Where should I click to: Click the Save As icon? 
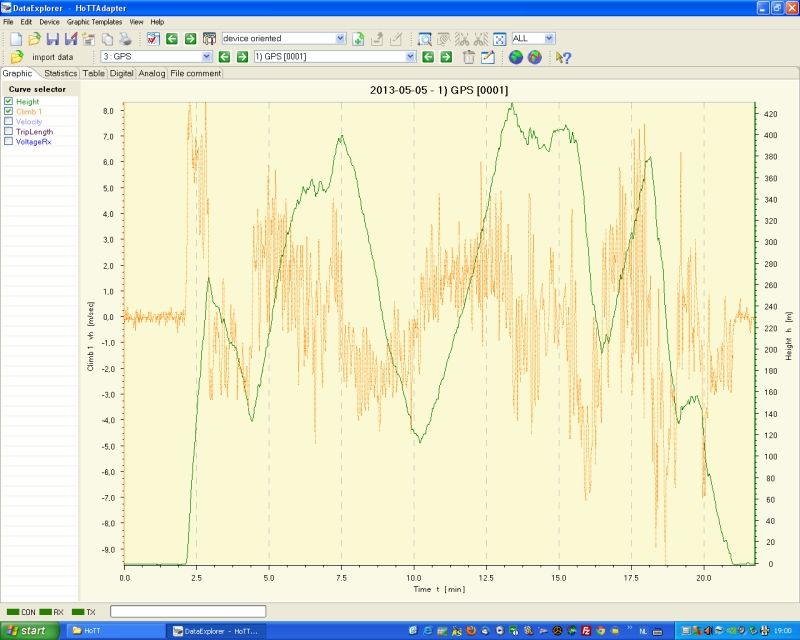click(x=71, y=39)
